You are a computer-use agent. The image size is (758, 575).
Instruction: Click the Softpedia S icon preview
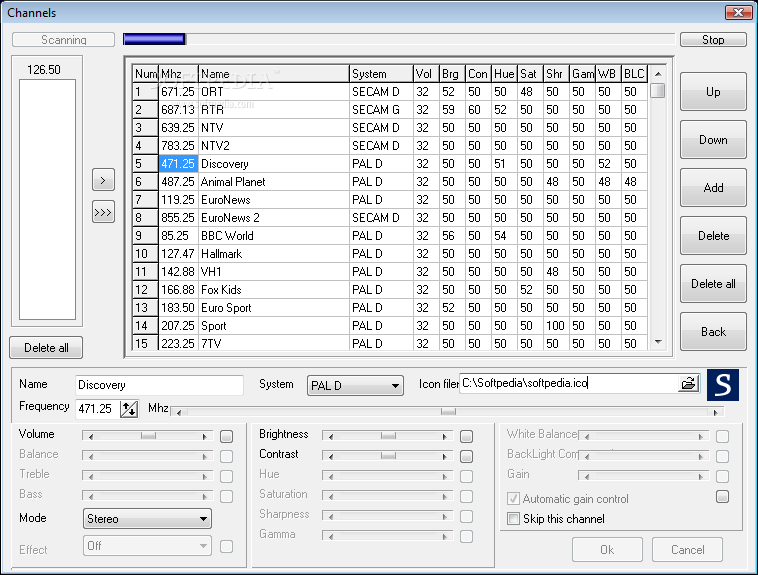coord(723,385)
